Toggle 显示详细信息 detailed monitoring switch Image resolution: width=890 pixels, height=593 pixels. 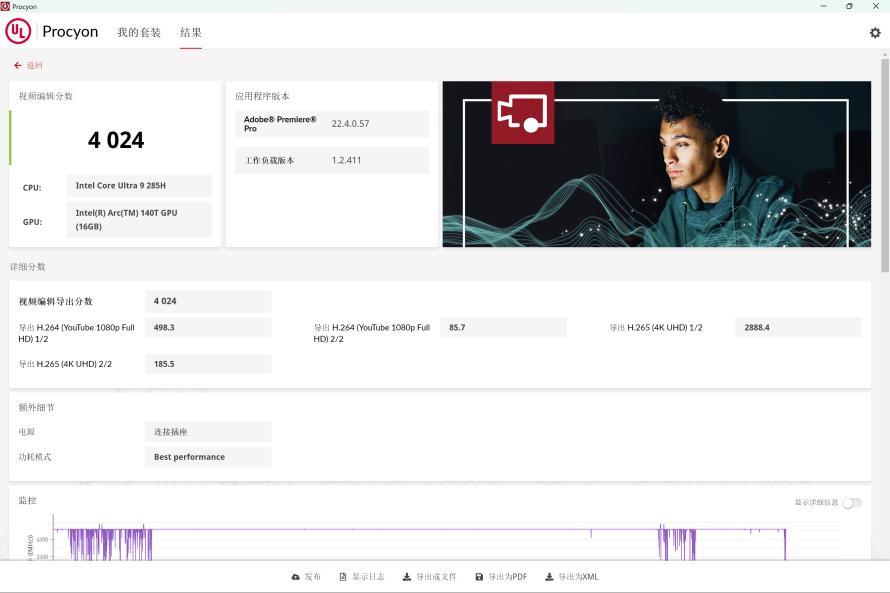[851, 503]
